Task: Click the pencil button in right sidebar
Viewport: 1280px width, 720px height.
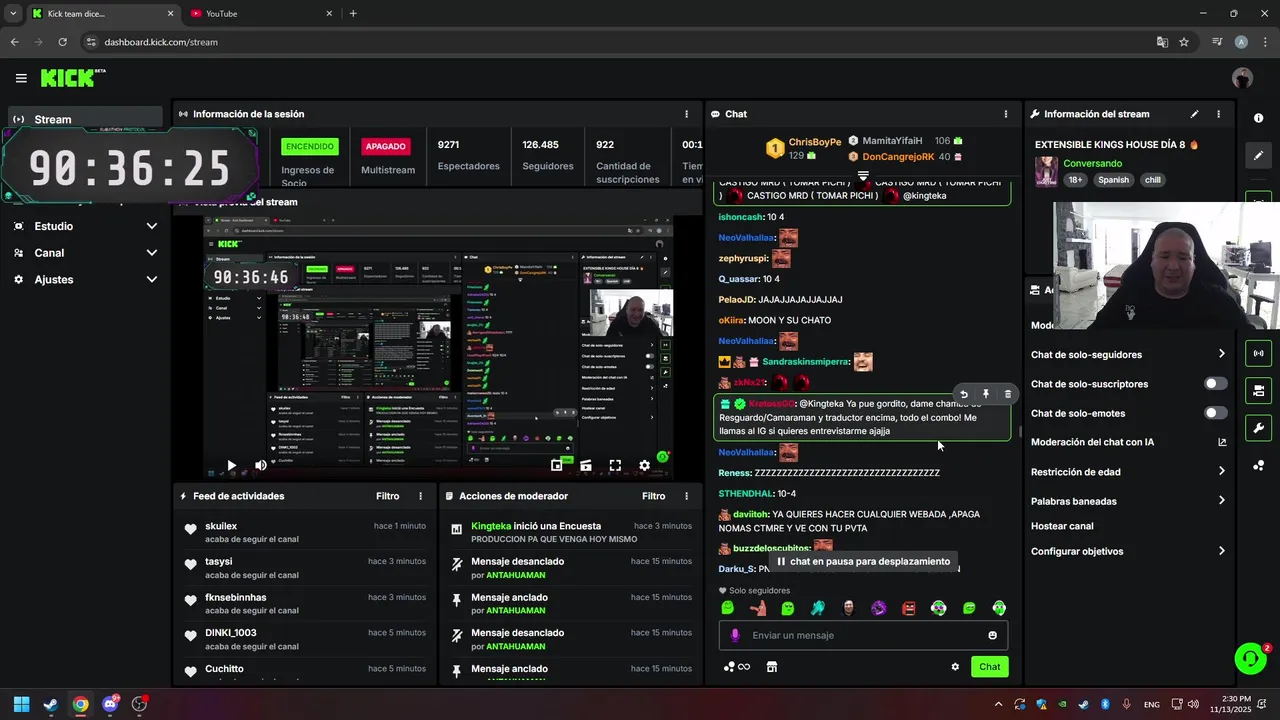Action: [x=1258, y=155]
